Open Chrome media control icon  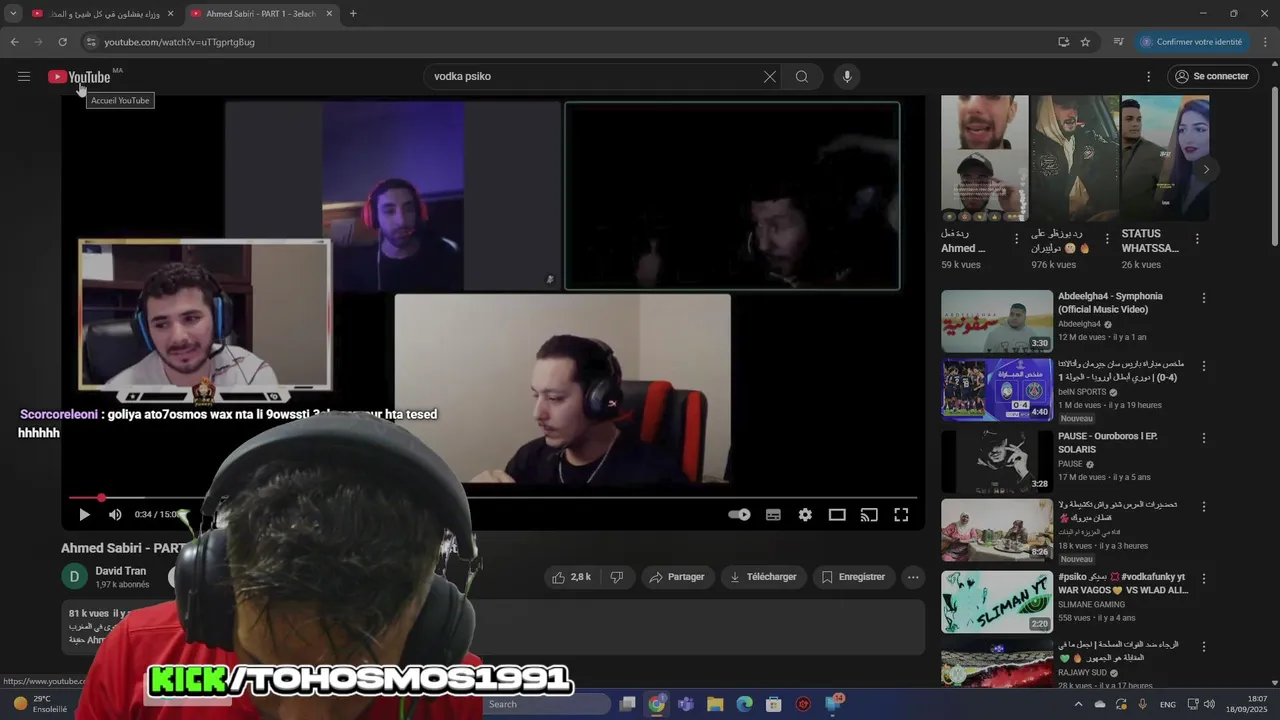[1118, 42]
